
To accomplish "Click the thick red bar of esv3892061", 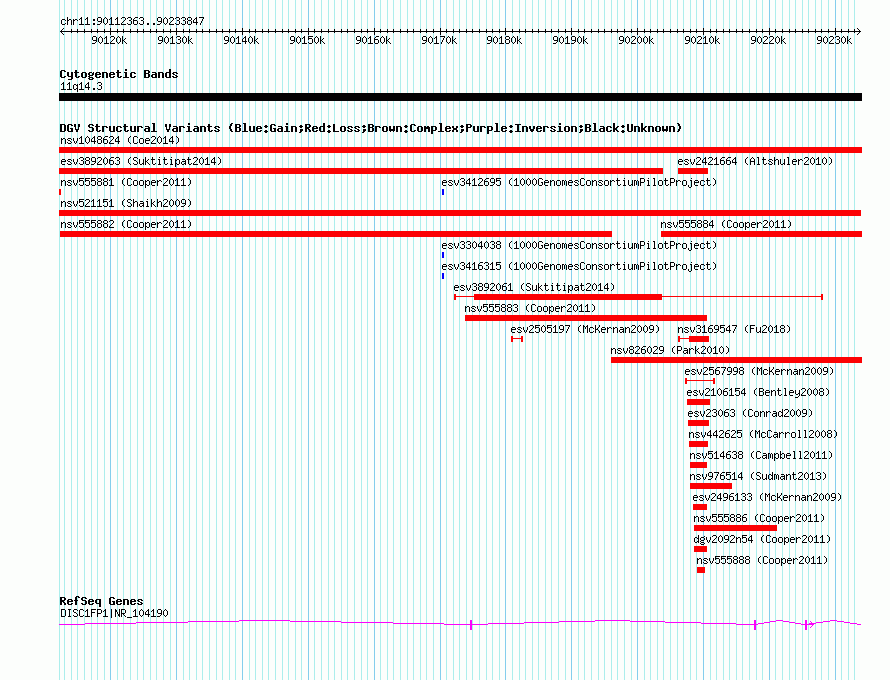I will pos(568,297).
